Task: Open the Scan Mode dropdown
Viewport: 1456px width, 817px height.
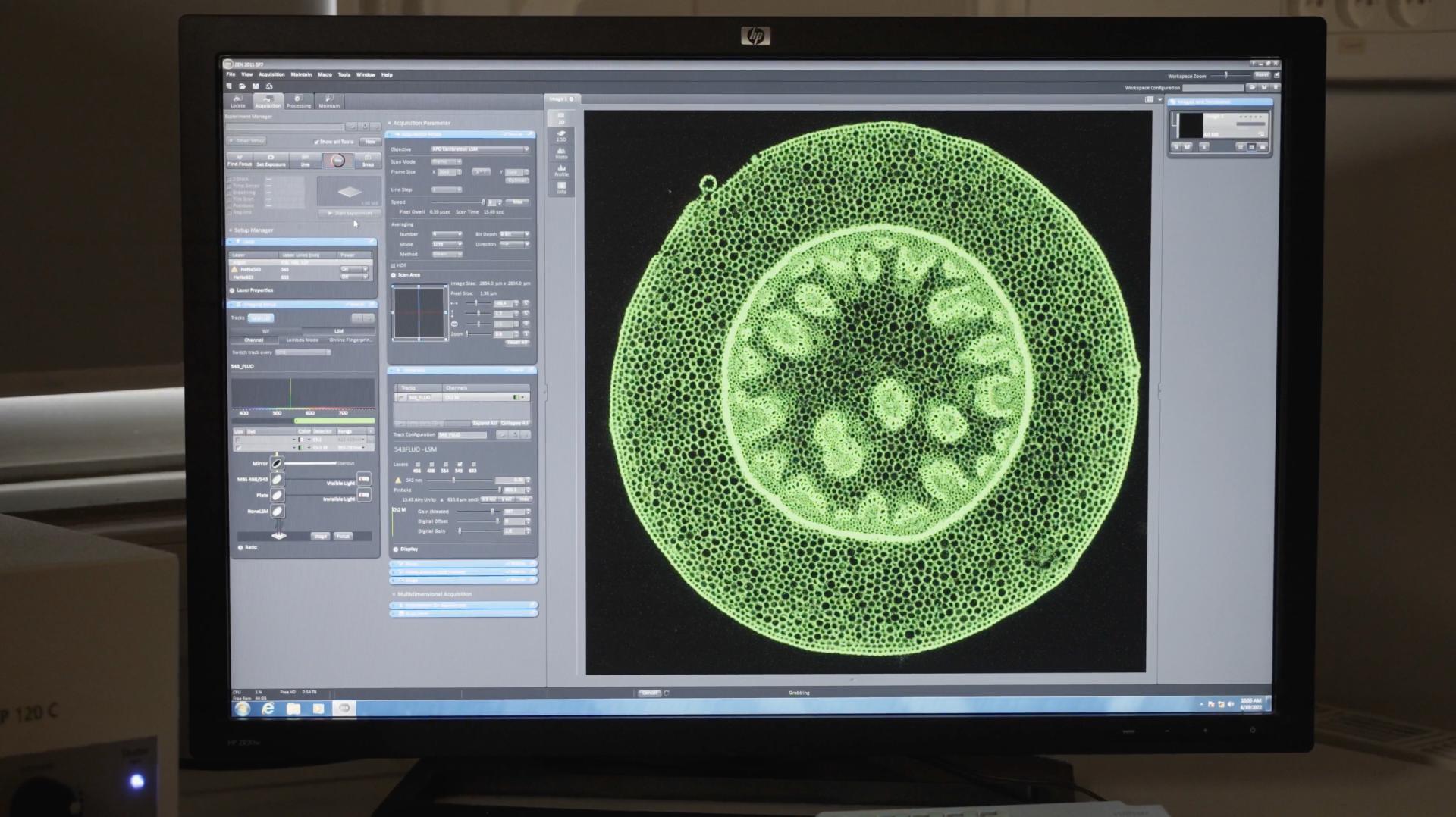Action: (x=446, y=161)
